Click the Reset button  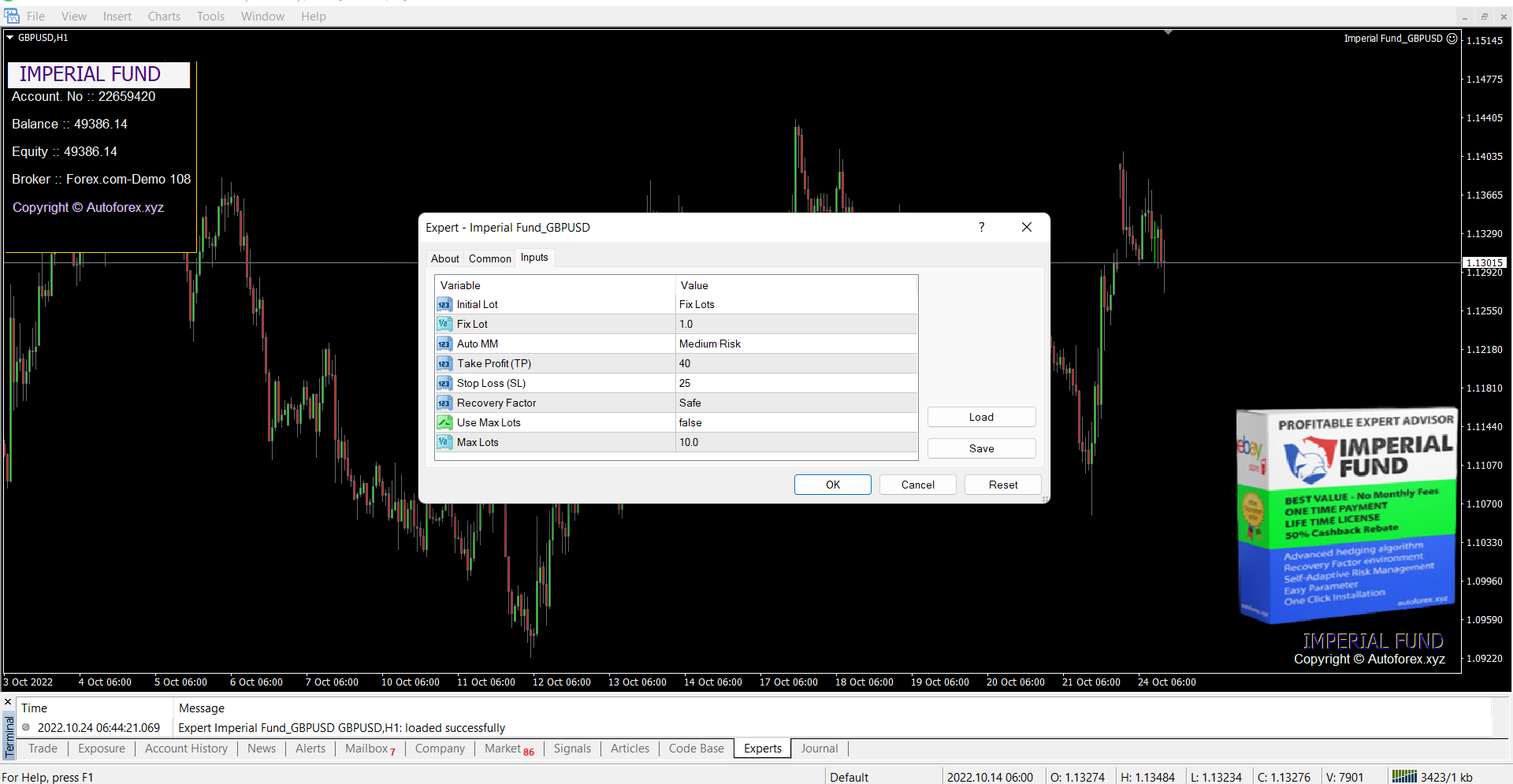click(x=1002, y=485)
